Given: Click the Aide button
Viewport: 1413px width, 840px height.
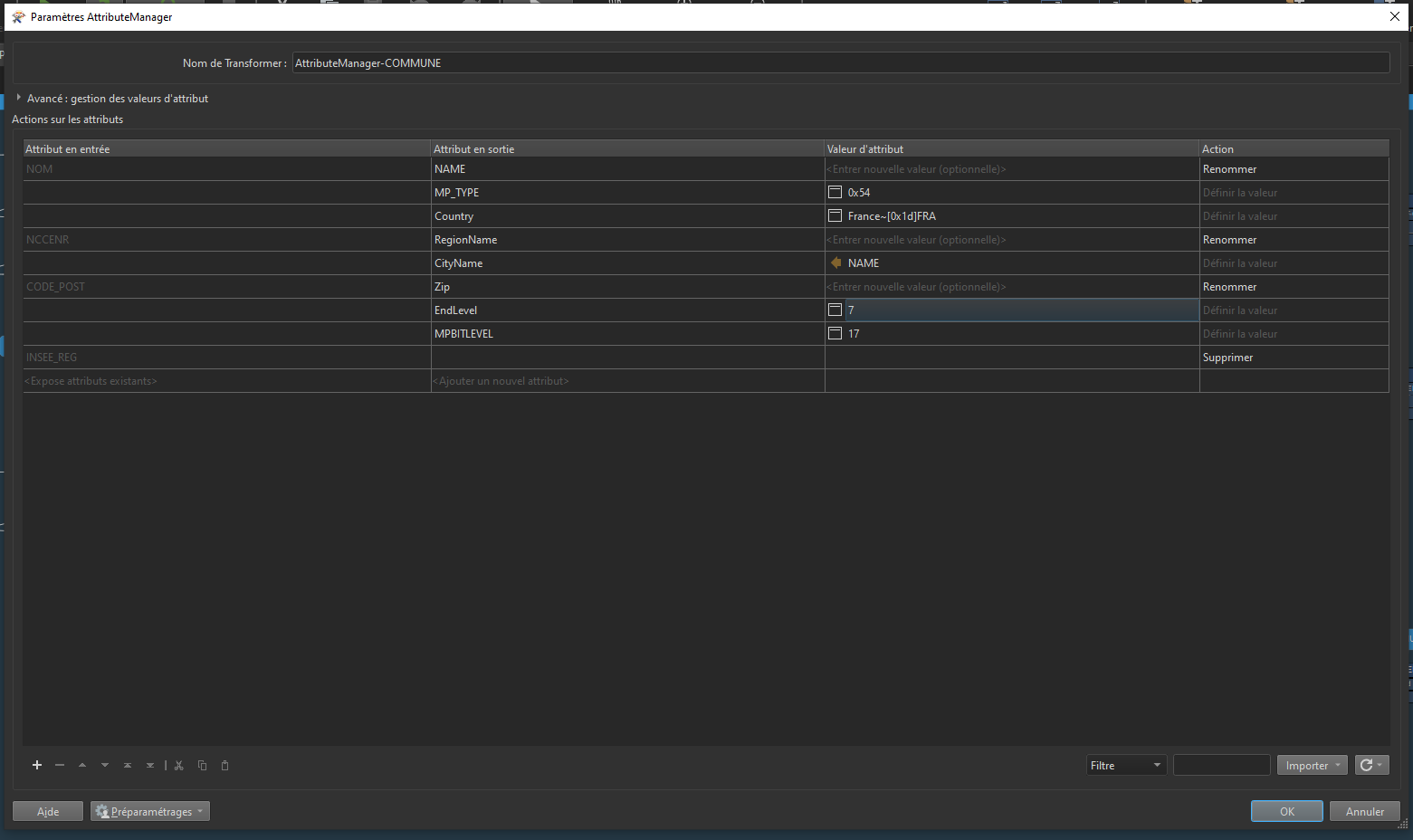Looking at the screenshot, I should 48,811.
